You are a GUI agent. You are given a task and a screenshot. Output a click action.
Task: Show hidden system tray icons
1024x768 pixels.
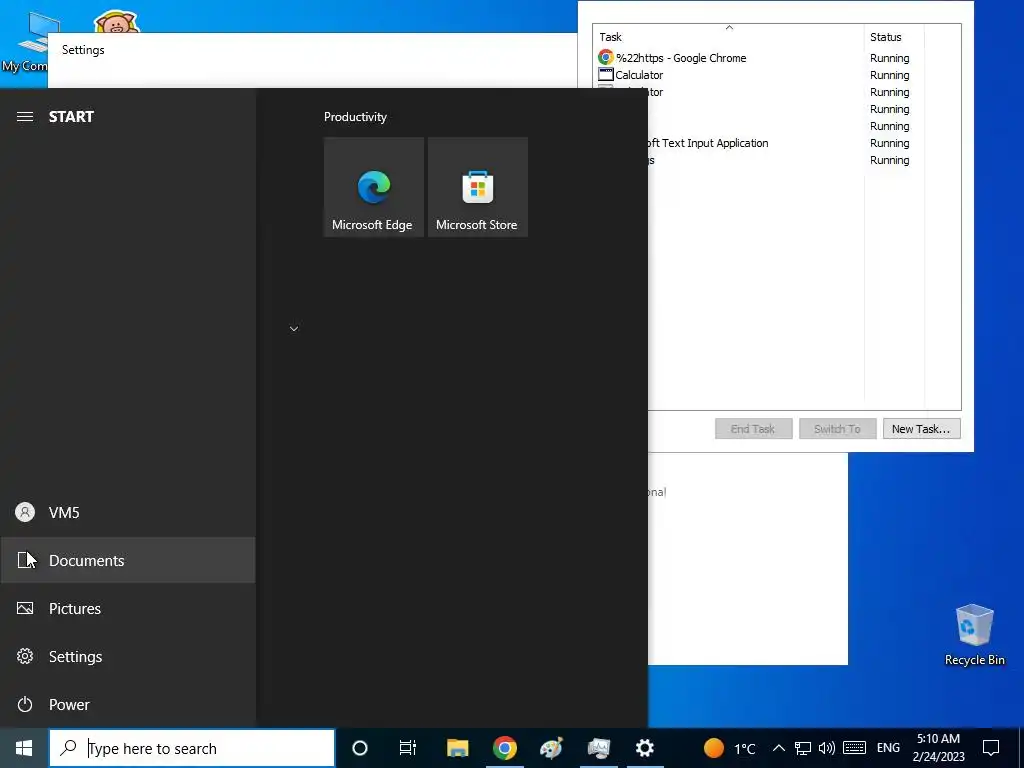point(778,748)
